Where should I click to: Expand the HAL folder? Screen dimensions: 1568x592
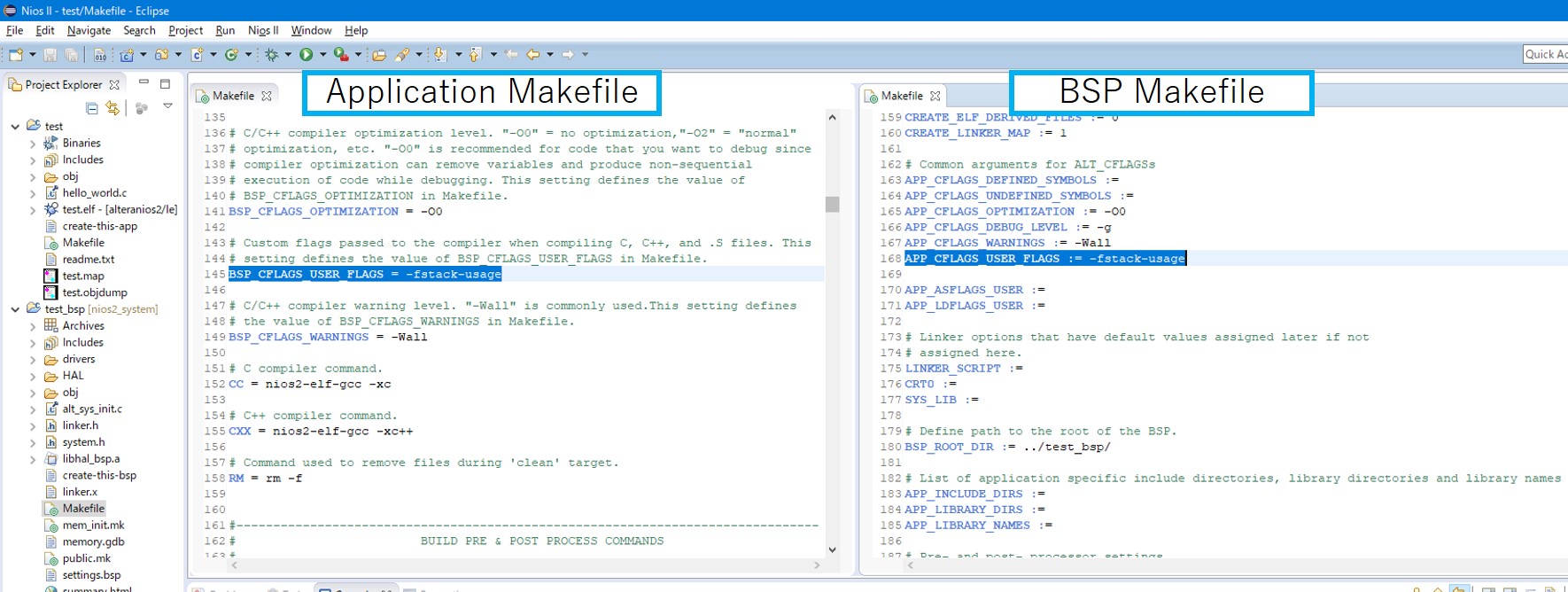pyautogui.click(x=33, y=377)
